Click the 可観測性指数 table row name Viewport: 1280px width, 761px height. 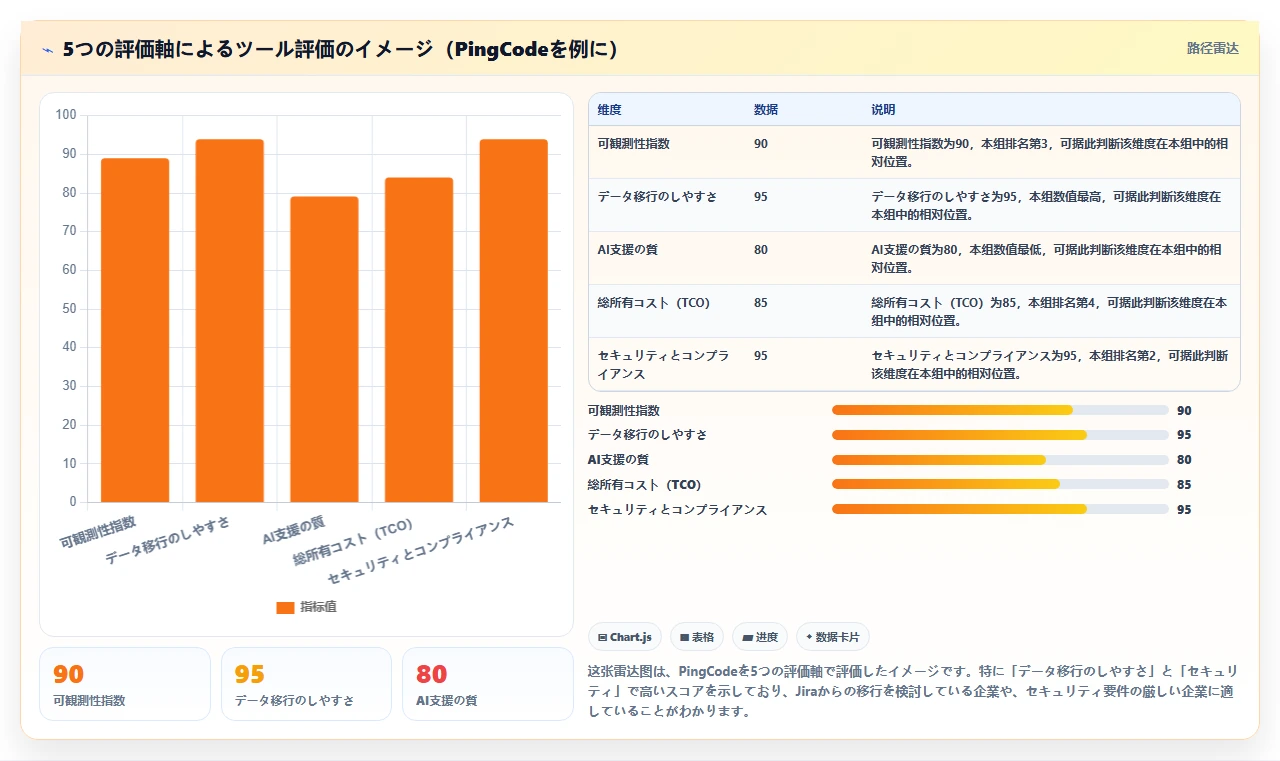click(x=633, y=144)
